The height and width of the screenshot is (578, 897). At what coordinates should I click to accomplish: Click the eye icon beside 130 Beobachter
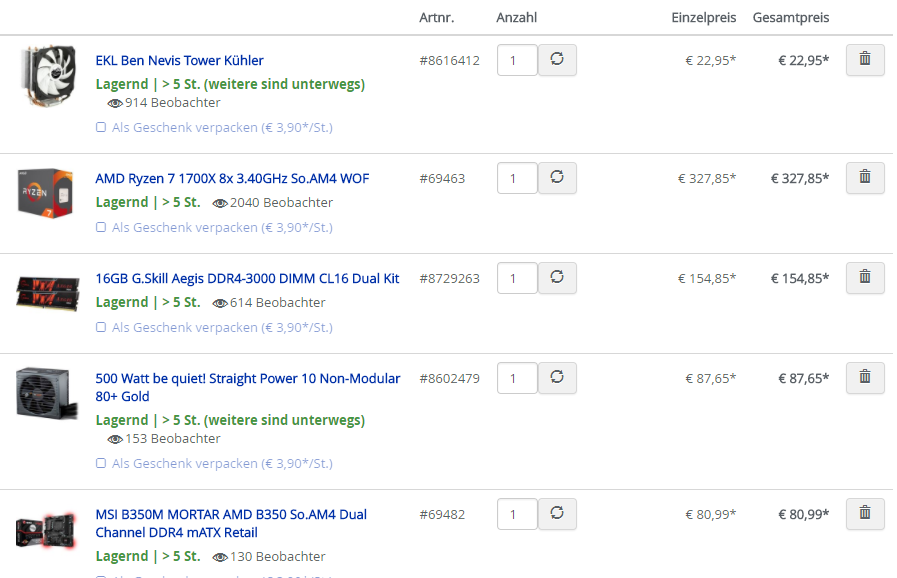[220, 557]
